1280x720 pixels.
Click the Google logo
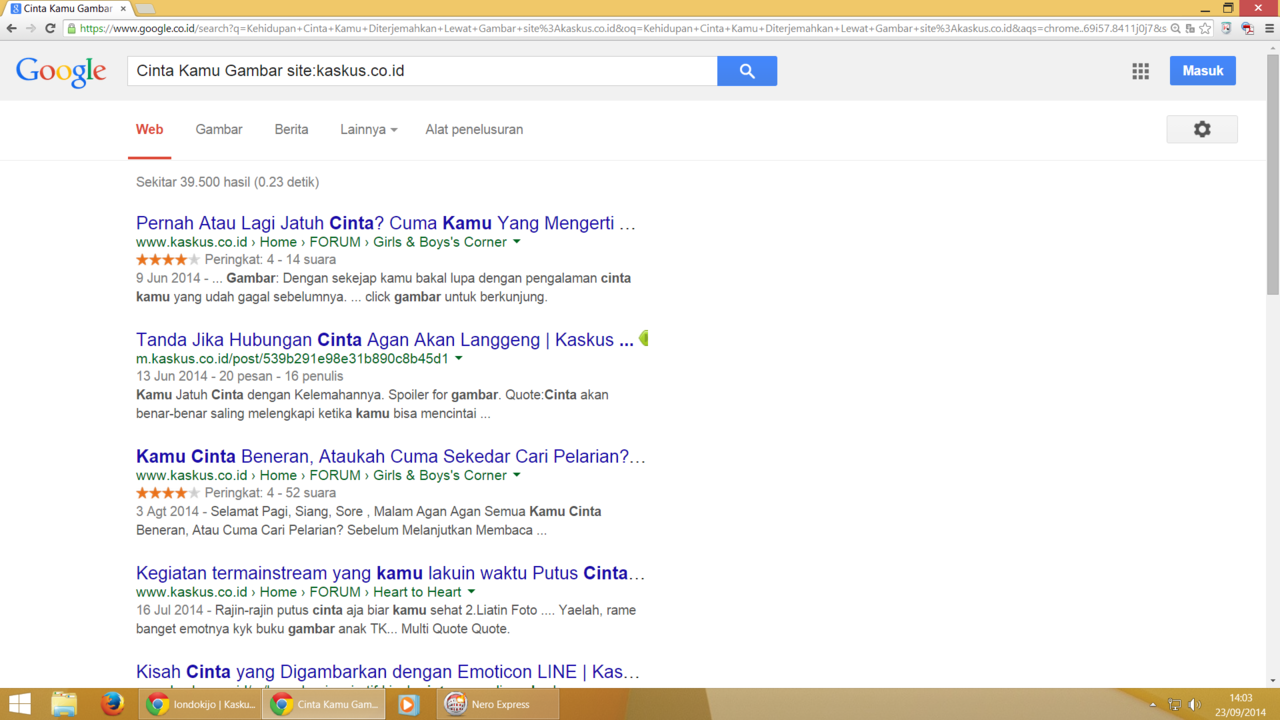click(x=61, y=72)
